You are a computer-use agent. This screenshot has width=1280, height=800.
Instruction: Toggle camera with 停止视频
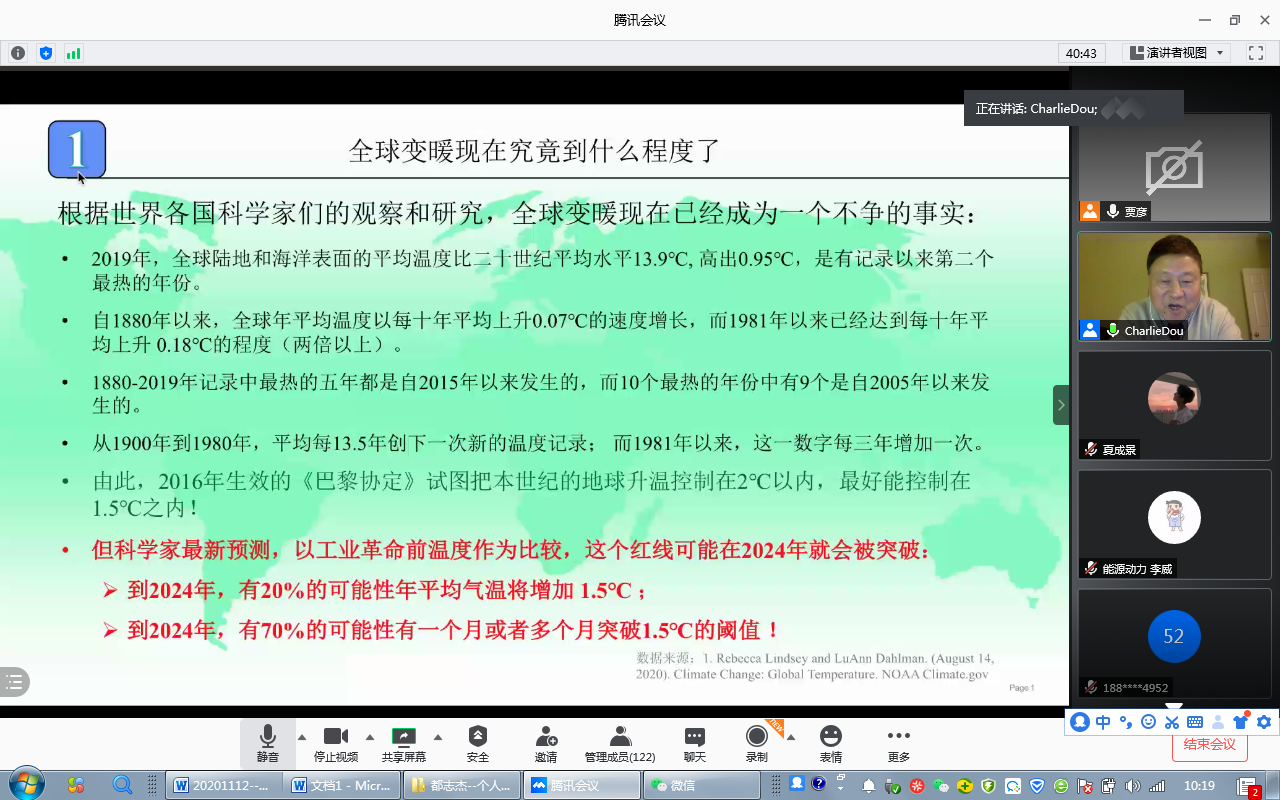(336, 744)
